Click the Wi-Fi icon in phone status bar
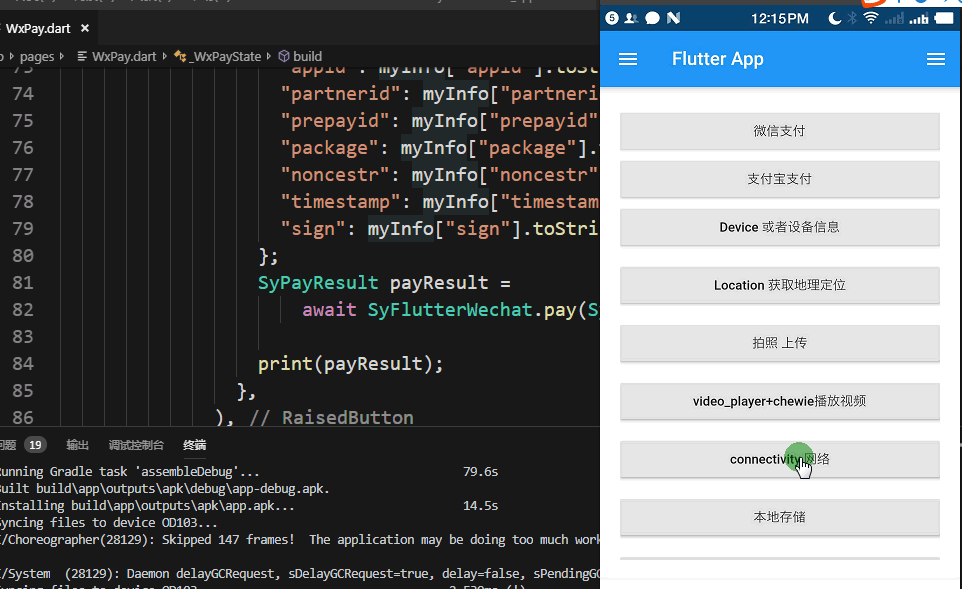 [871, 18]
